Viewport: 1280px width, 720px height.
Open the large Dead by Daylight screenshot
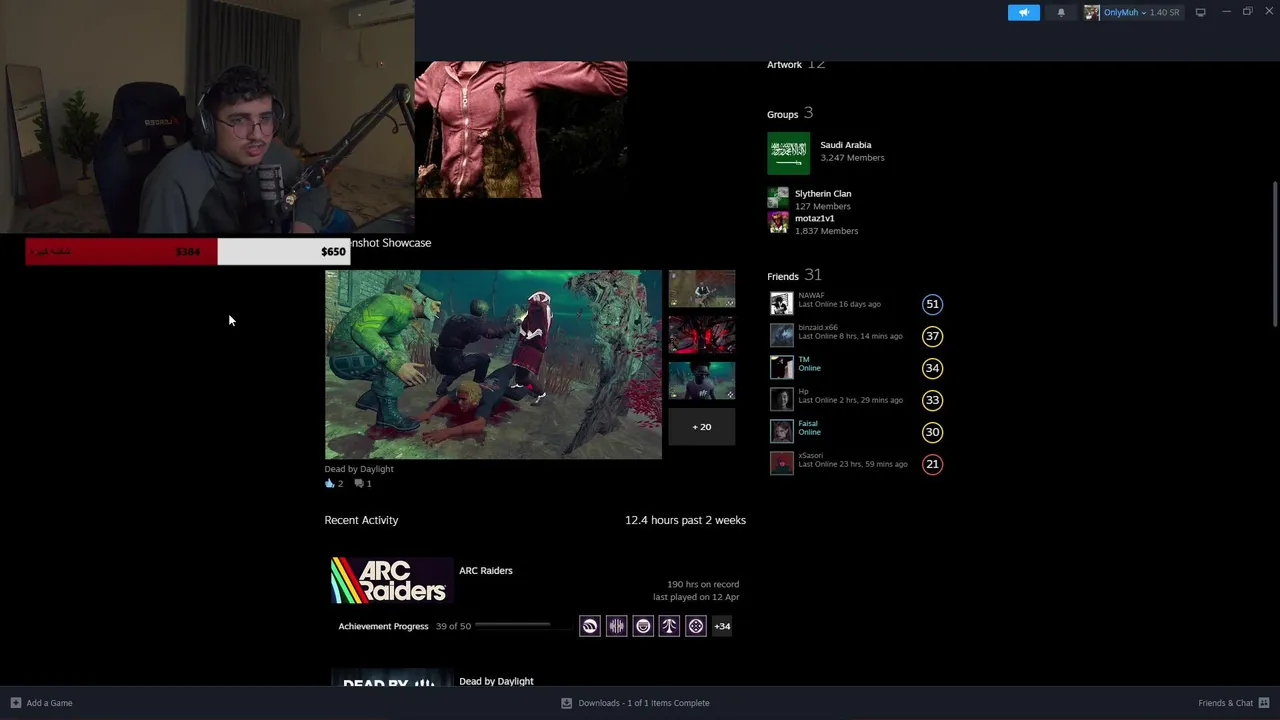493,365
